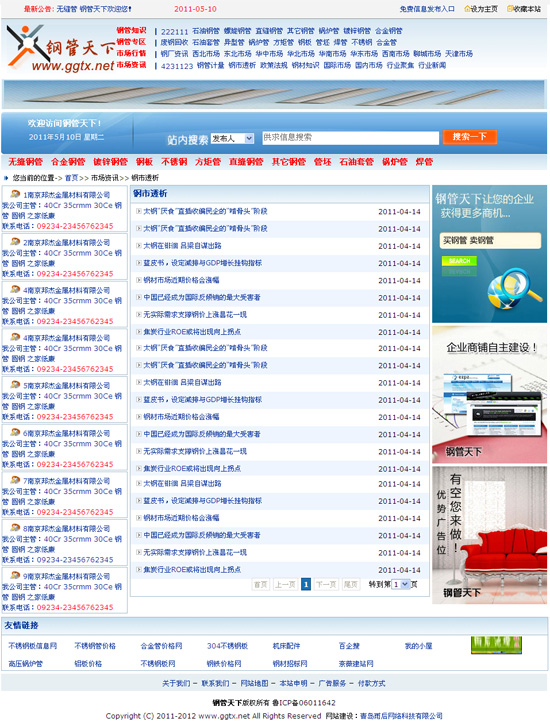Open the 转到第 page number dropdown
Image resolution: width=550 pixels, height=726 pixels.
point(400,584)
